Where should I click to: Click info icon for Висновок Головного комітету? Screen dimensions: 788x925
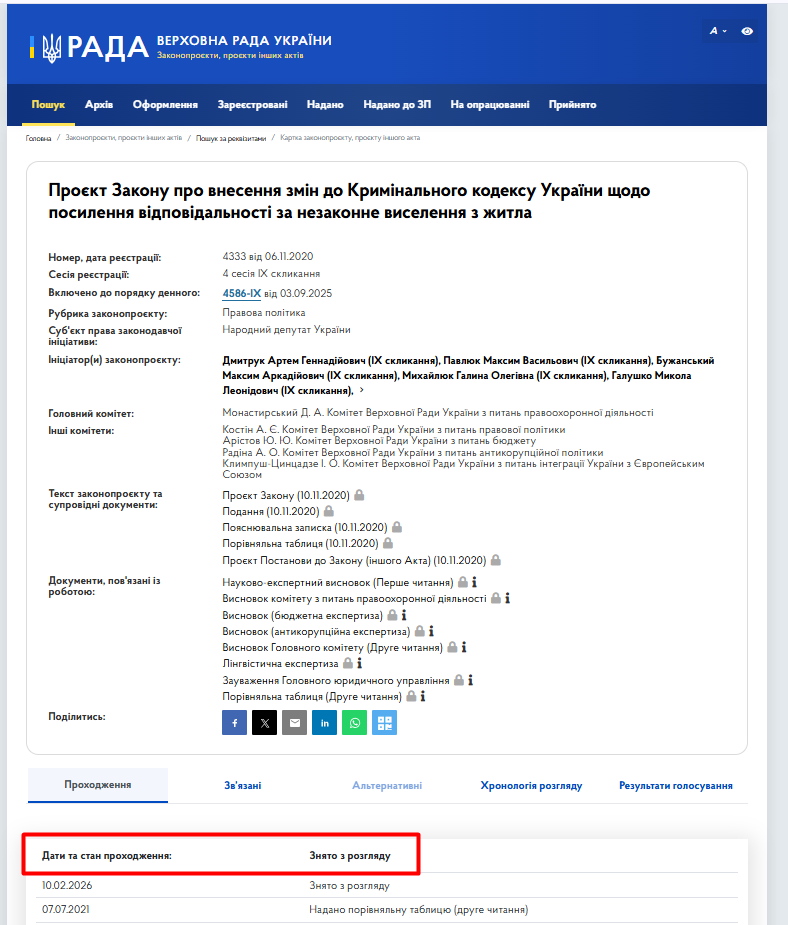[464, 647]
